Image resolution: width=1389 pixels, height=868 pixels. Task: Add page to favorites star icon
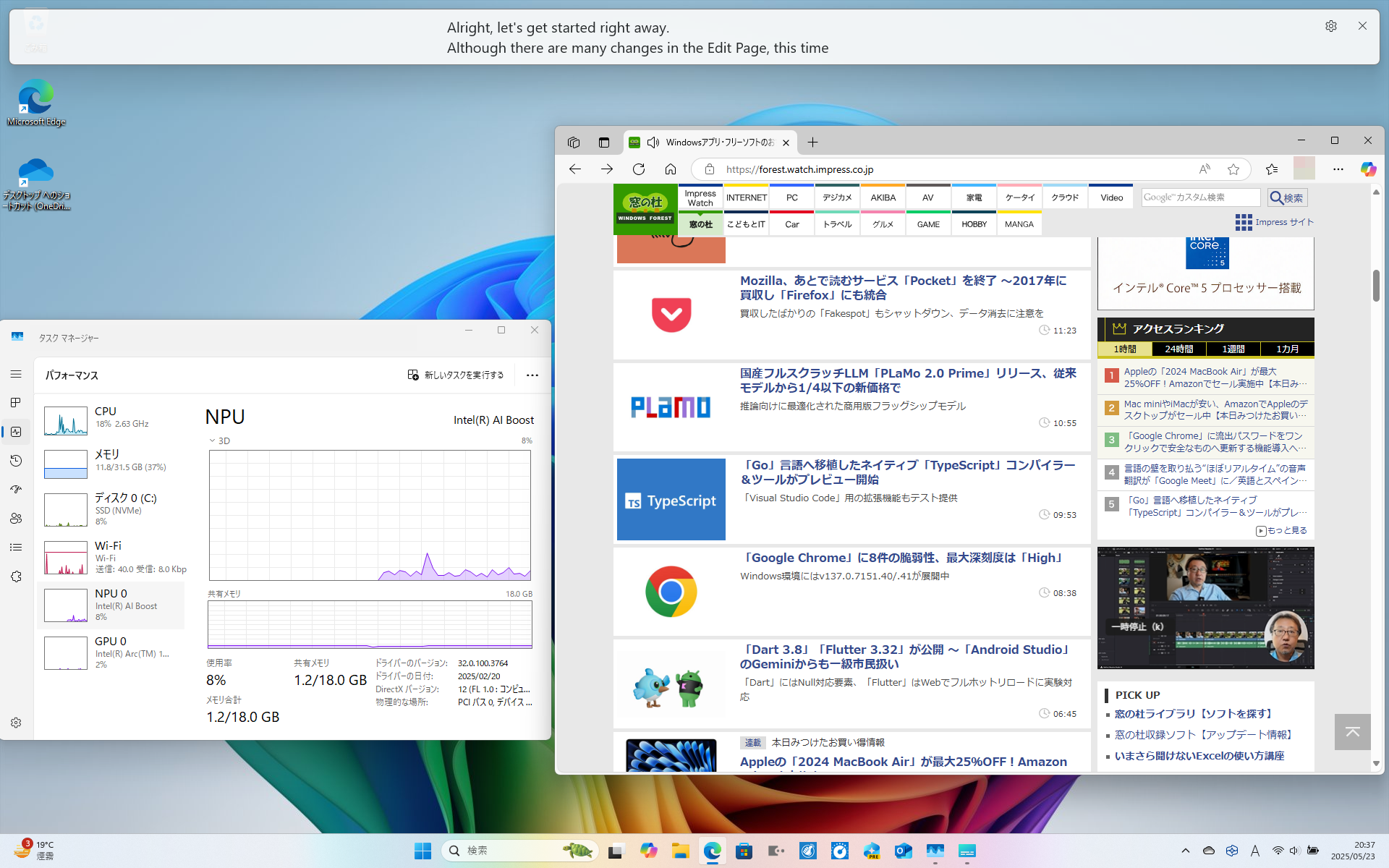[x=1233, y=169]
